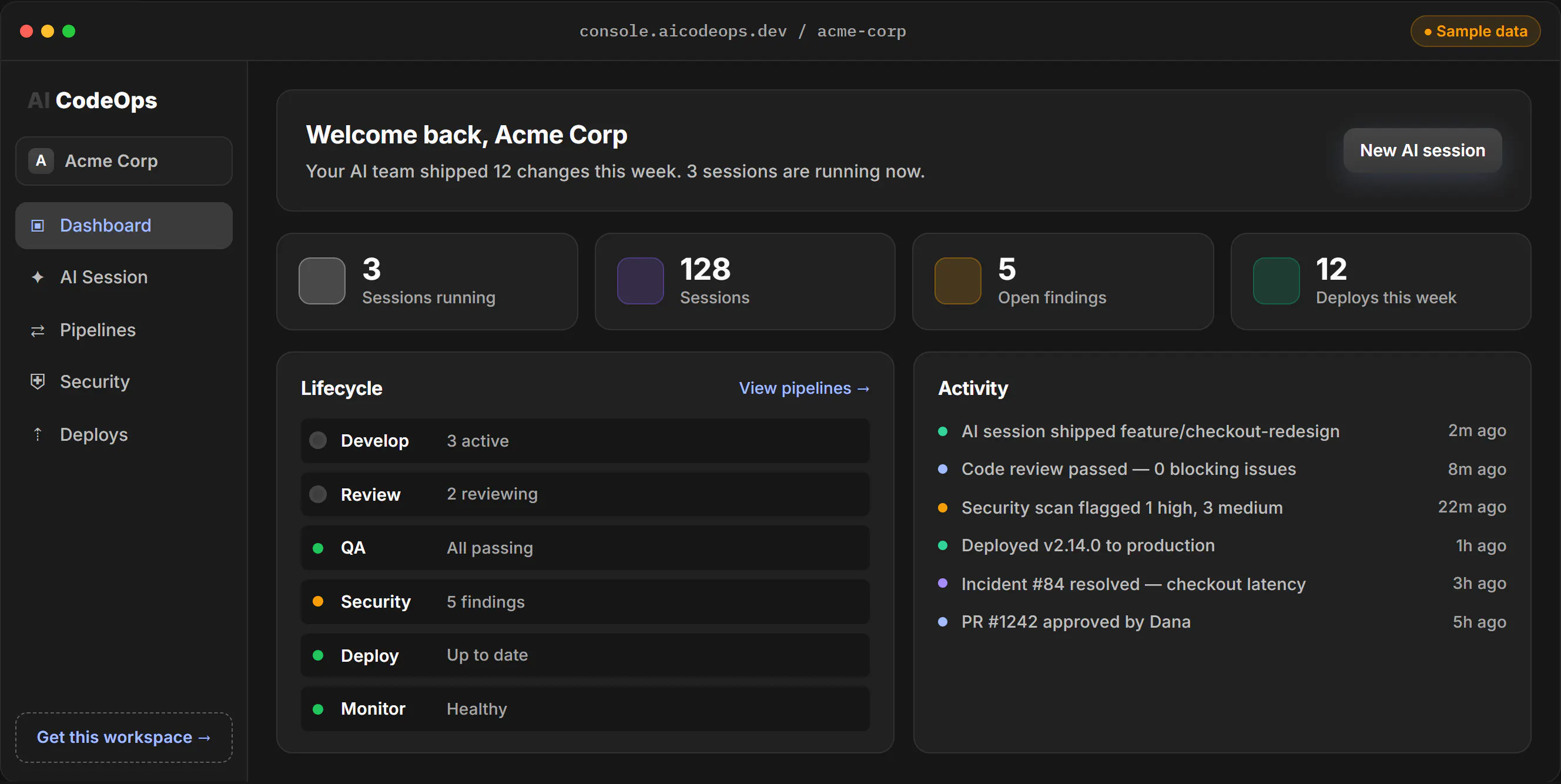Image resolution: width=1561 pixels, height=784 pixels.
Task: Click the Dashboard square icon in sidebar
Action: point(38,225)
